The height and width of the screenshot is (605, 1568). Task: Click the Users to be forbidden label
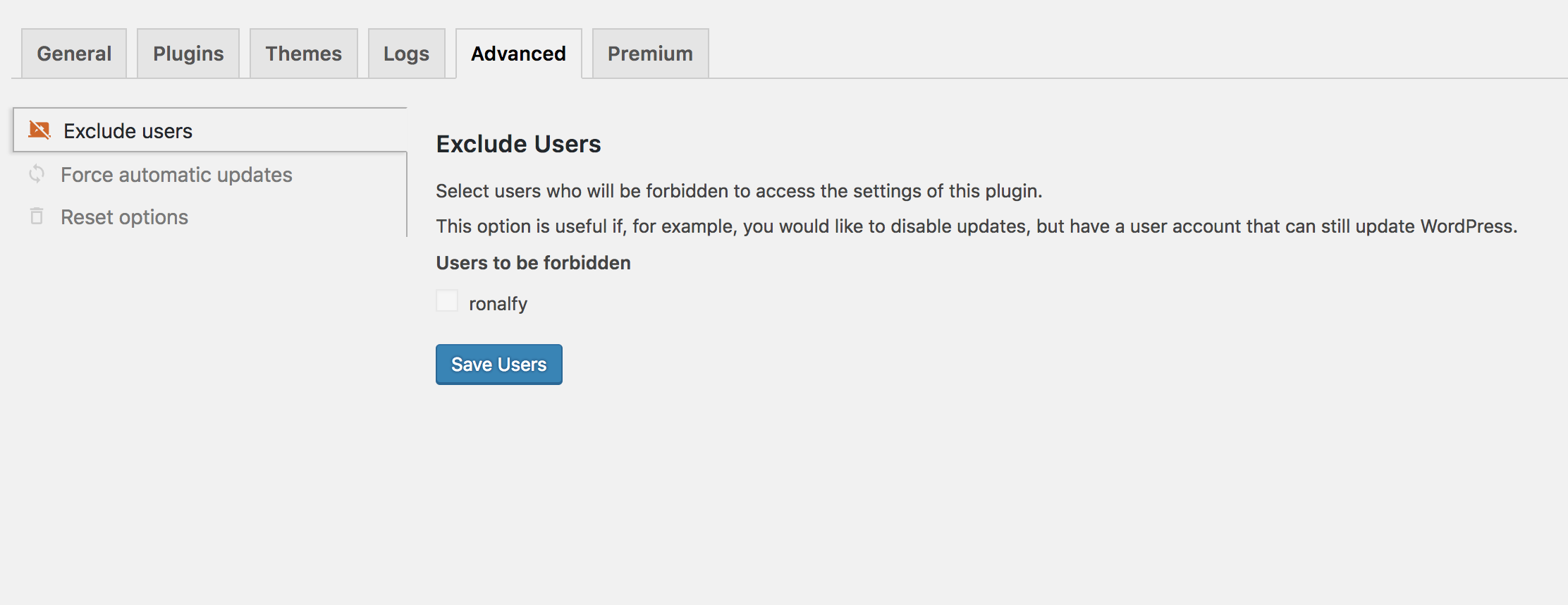534,263
